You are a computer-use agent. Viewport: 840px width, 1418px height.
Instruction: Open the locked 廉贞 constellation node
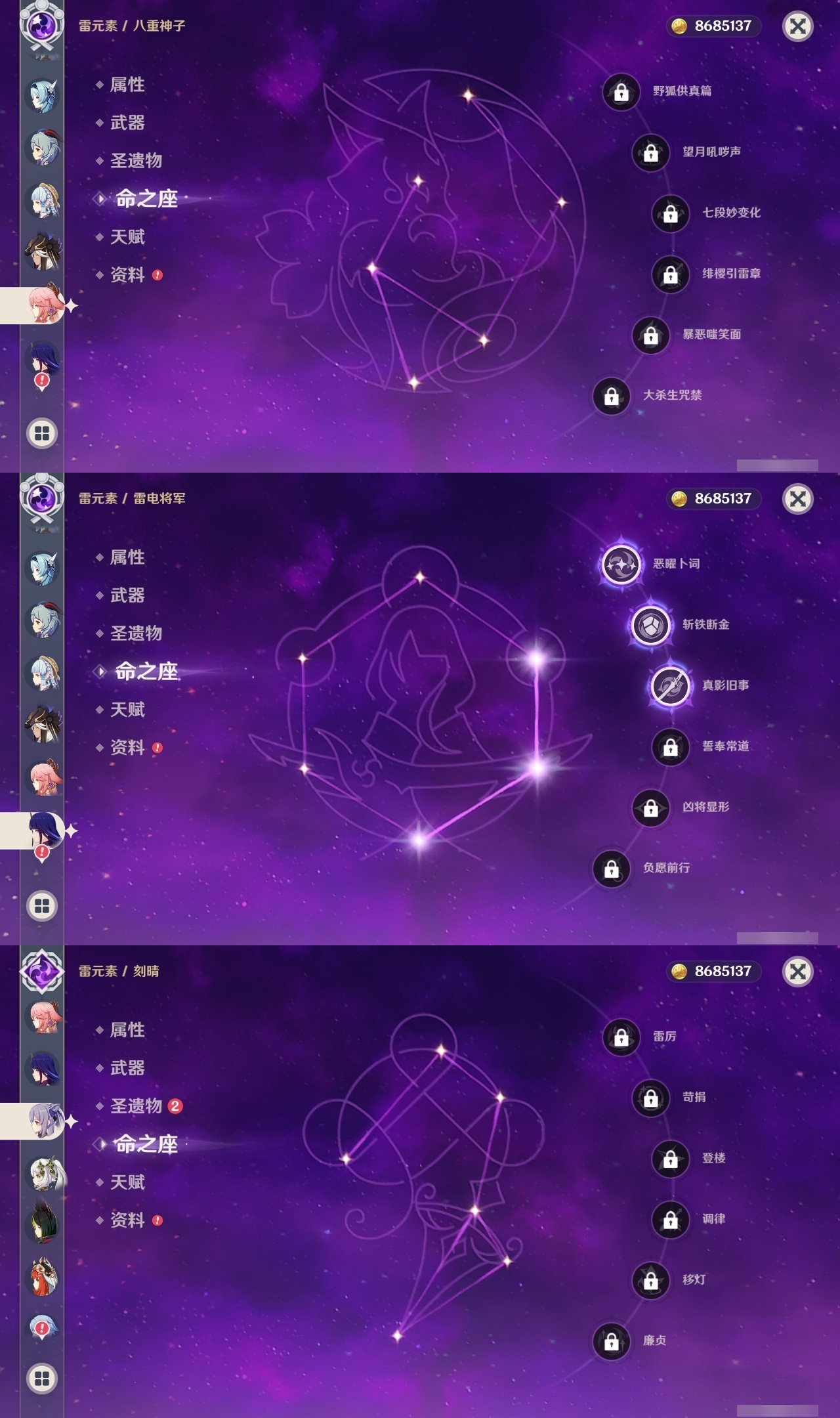(611, 1341)
